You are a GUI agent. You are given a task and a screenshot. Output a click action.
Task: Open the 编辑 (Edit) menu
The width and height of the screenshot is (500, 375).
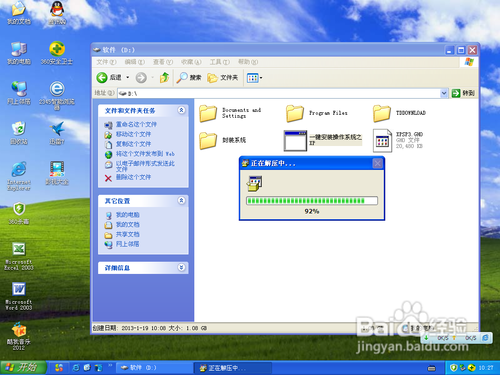point(134,62)
